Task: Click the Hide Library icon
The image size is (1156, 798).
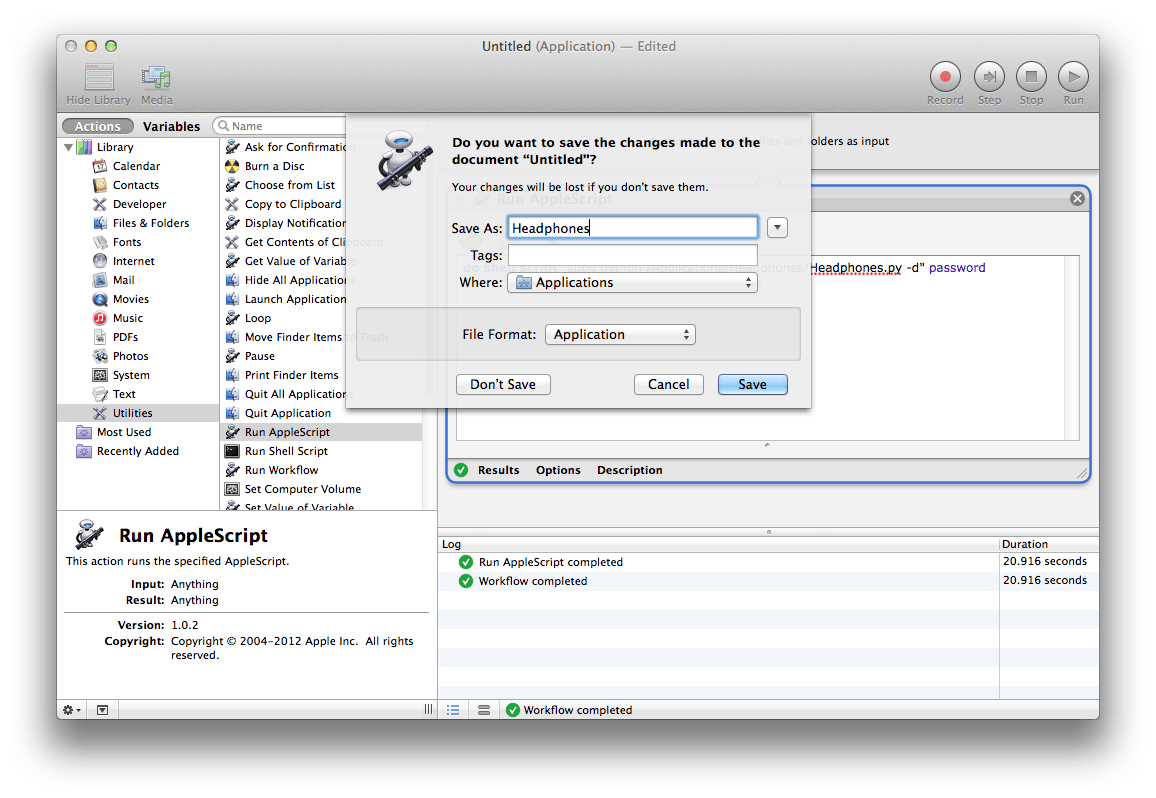Action: click(98, 78)
